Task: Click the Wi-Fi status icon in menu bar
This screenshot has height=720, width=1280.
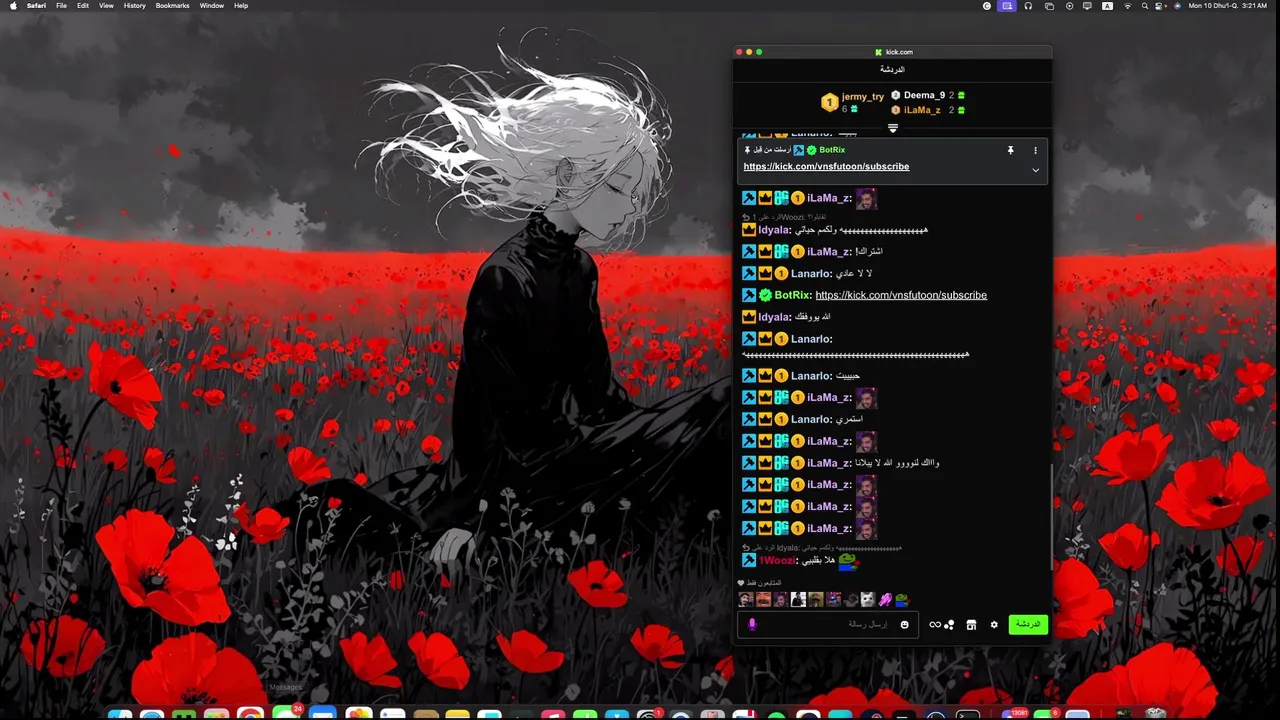Action: coord(1127,5)
